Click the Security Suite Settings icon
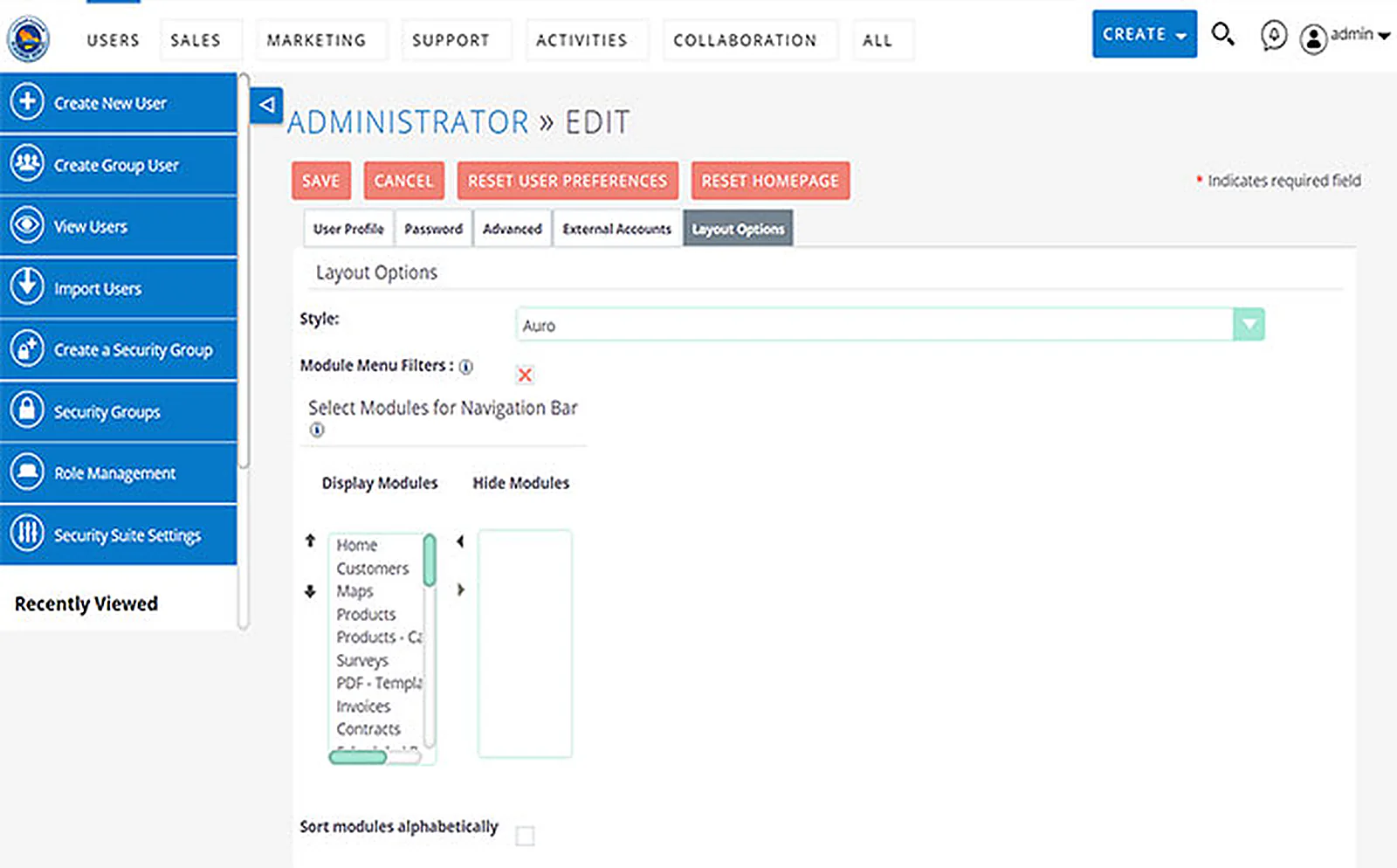The image size is (1397, 868). pyautogui.click(x=27, y=533)
